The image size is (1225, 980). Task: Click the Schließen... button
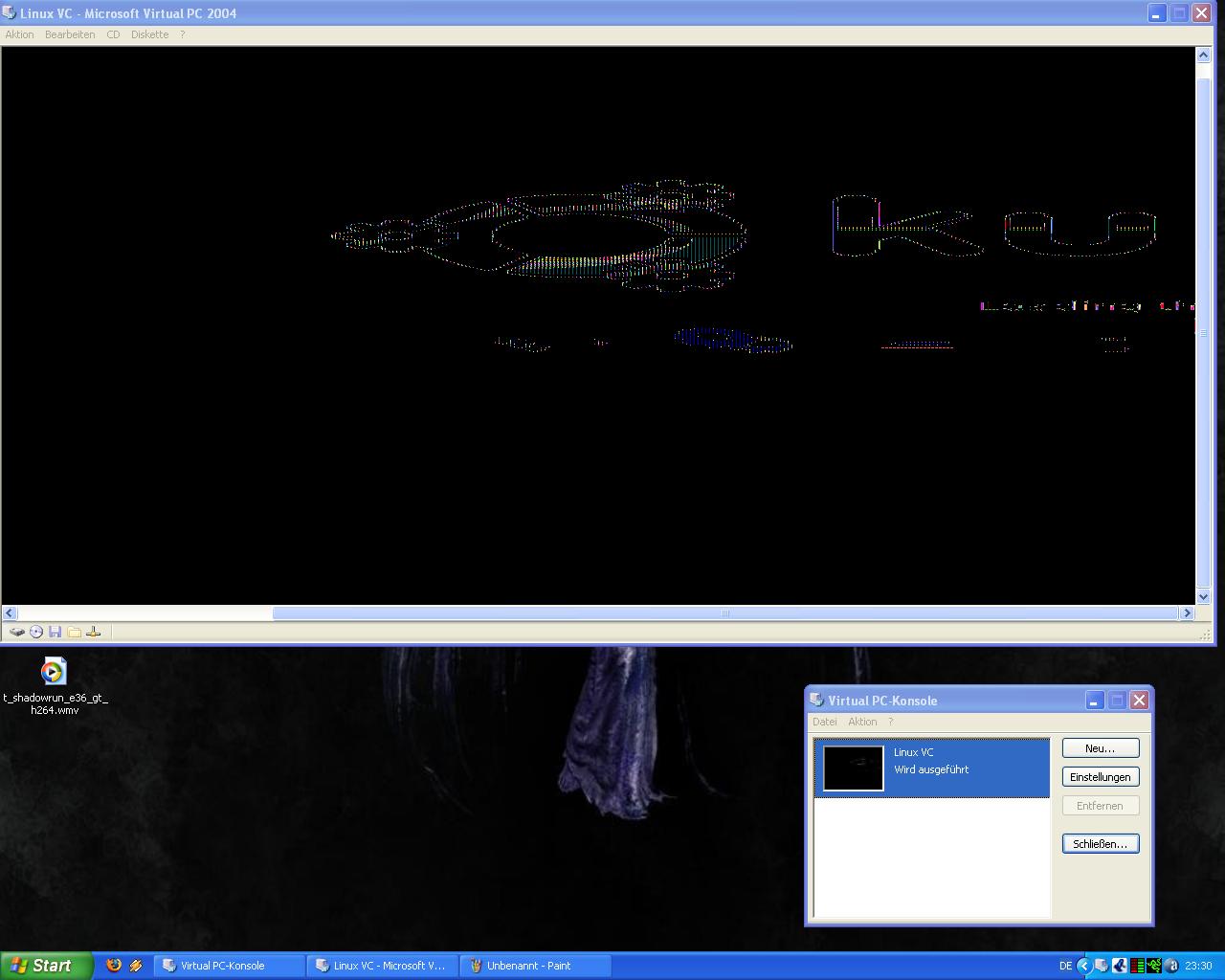pos(1101,844)
